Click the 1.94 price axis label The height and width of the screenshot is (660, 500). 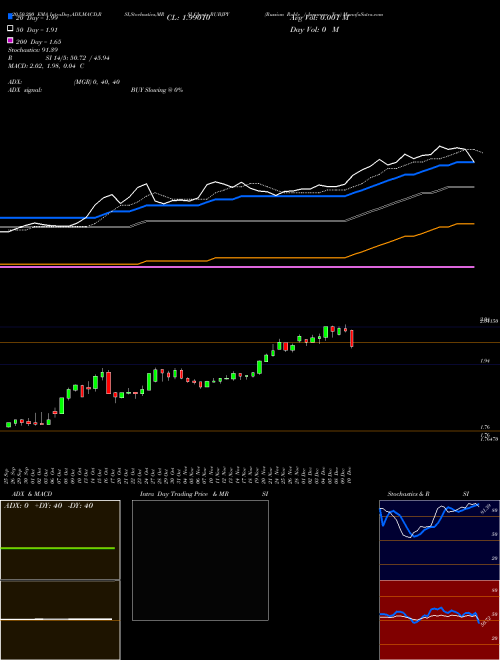coord(484,361)
